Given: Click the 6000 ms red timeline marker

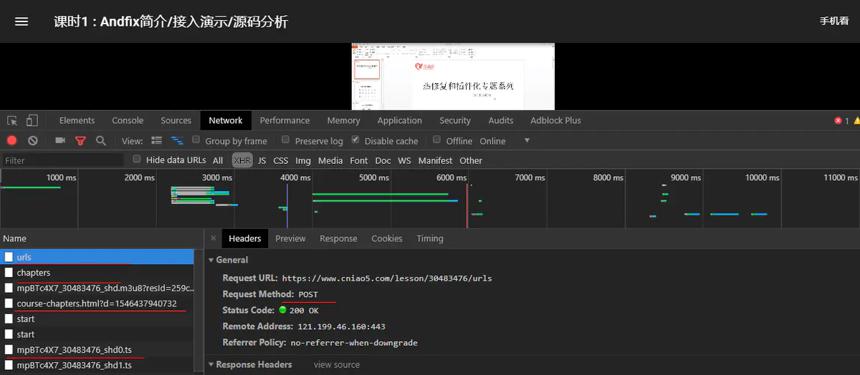Looking at the screenshot, I should pos(467,205).
